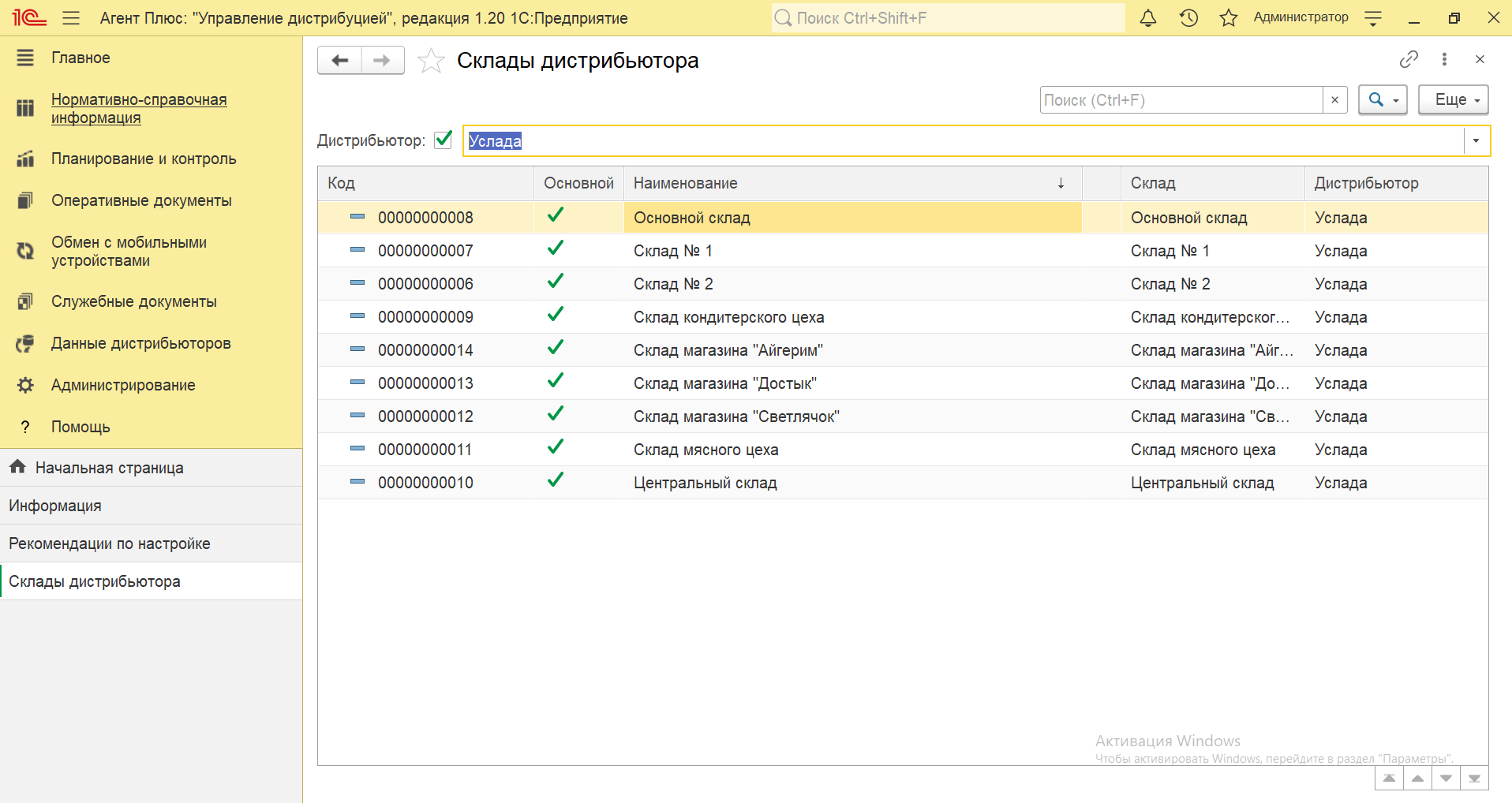Toggle Основной checkmark for Склад № 1

pyautogui.click(x=556, y=248)
